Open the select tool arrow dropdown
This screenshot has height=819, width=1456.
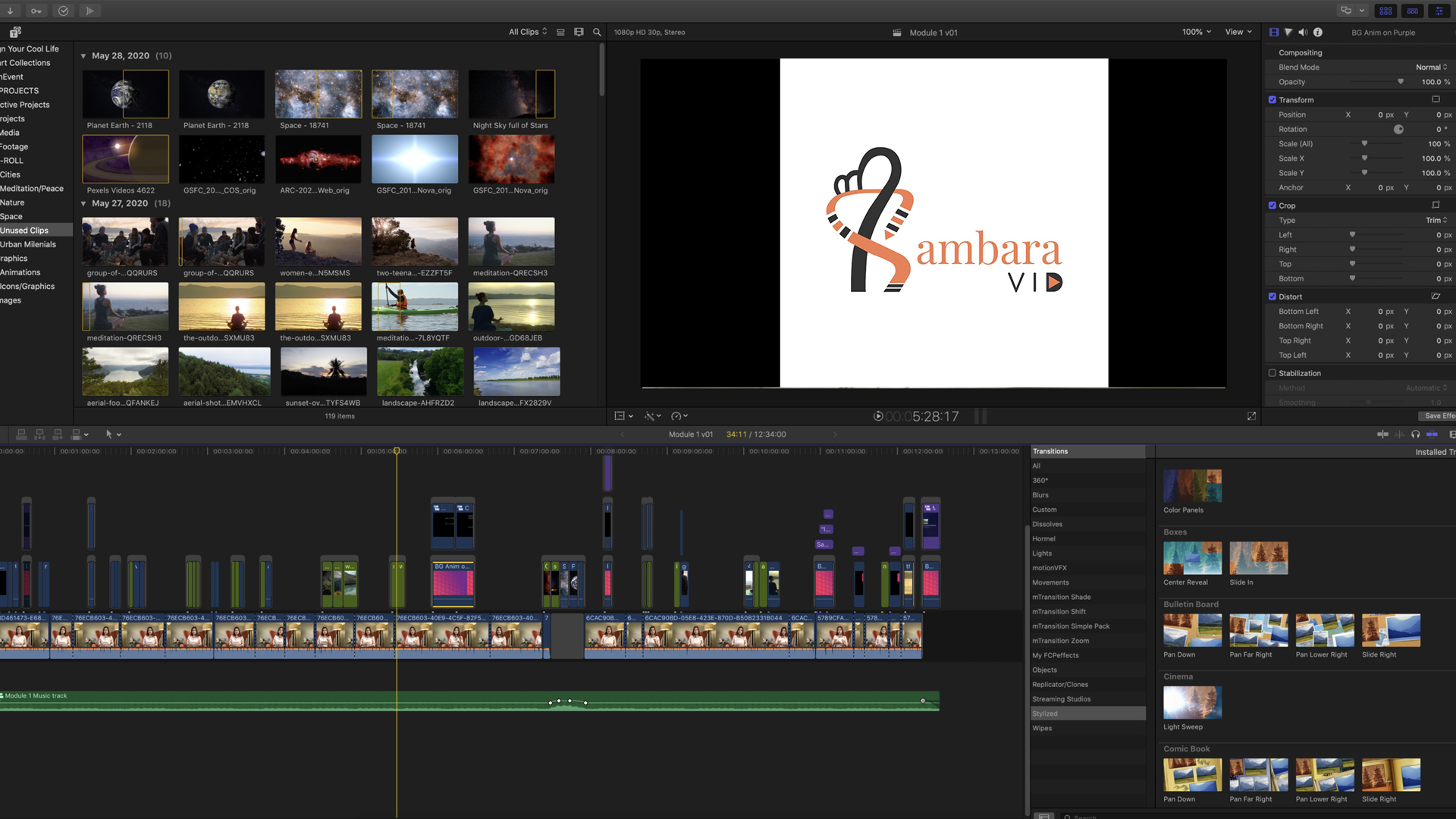click(x=113, y=434)
